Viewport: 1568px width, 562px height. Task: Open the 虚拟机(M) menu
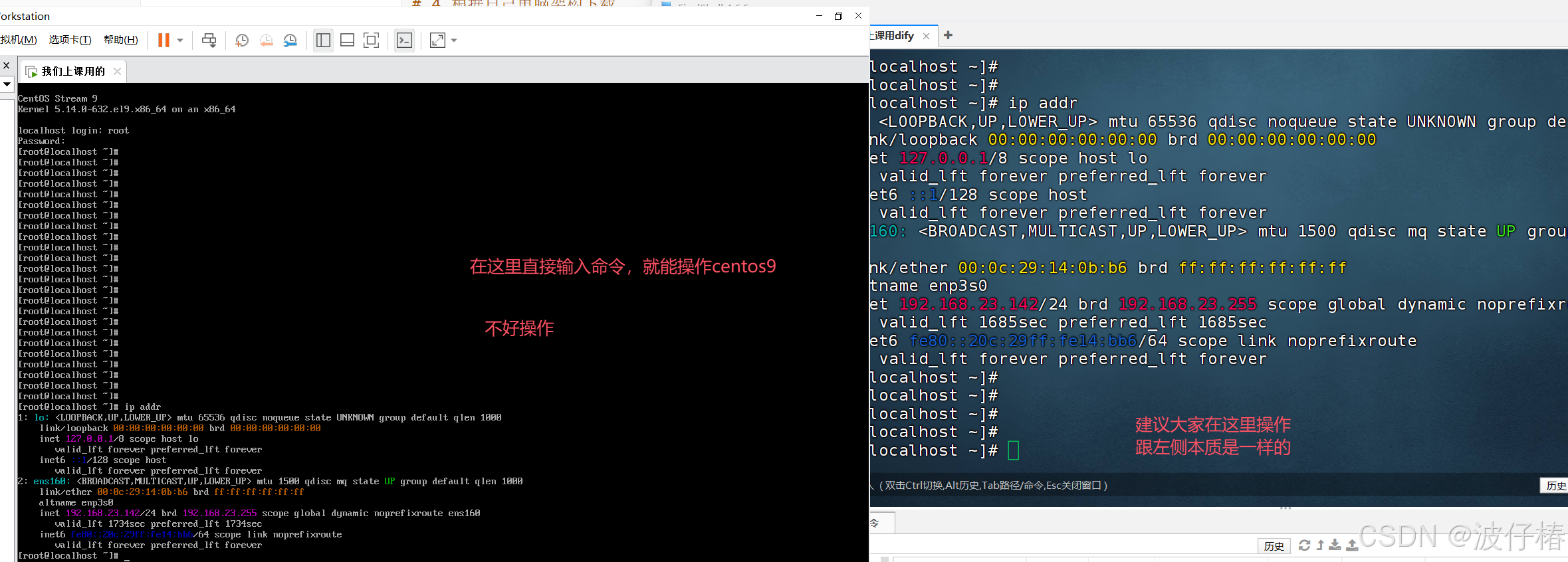[x=18, y=40]
